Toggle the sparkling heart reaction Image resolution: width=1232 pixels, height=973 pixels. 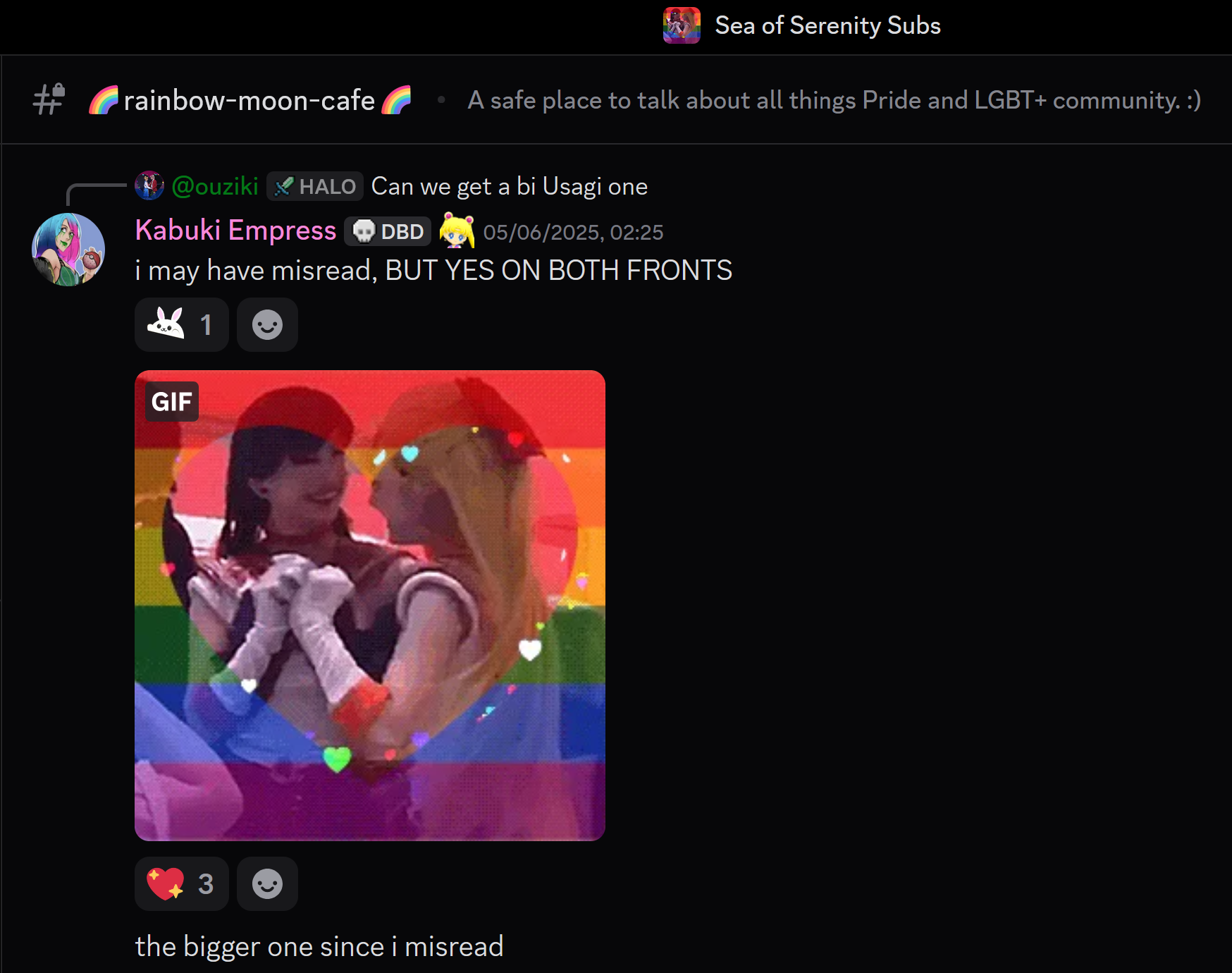[182, 883]
